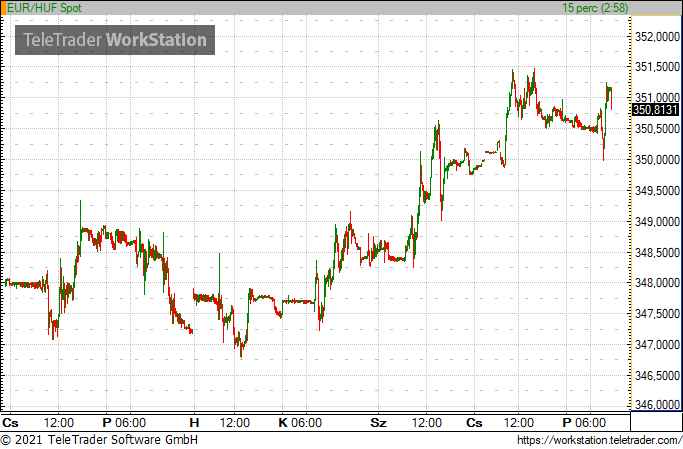Click the Sz day label on time axis
The width and height of the screenshot is (683, 449).
click(378, 422)
